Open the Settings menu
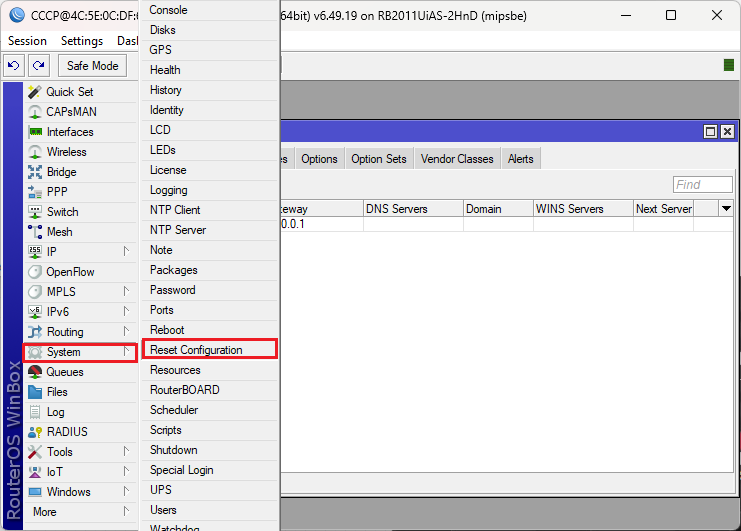Screen dimensions: 741x531 pyautogui.click(x=82, y=41)
